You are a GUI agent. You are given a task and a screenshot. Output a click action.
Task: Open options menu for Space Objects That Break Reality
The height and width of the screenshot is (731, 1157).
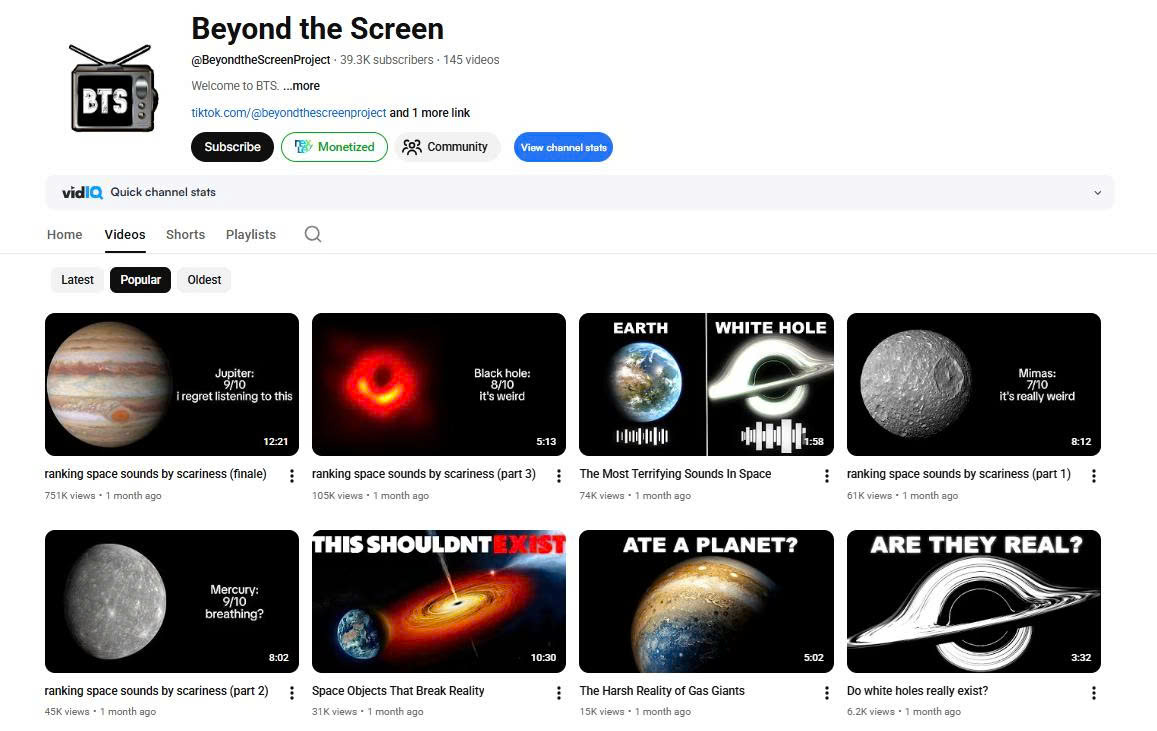pyautogui.click(x=559, y=693)
